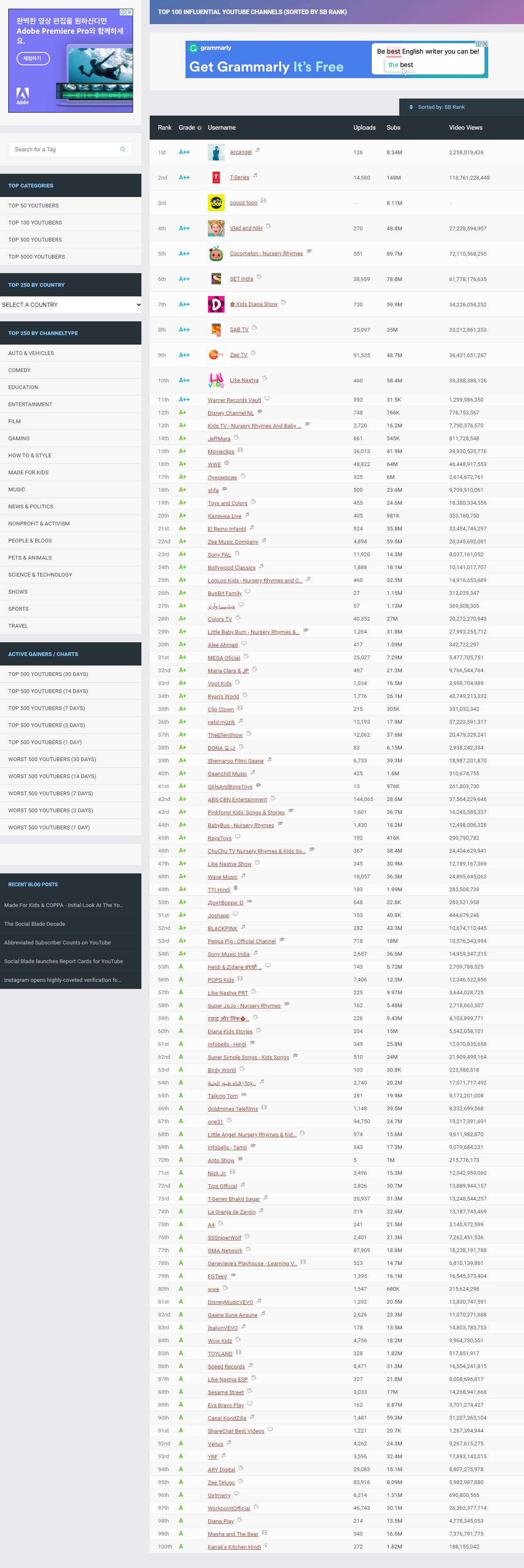Click the category icon next to WWE

227,463
